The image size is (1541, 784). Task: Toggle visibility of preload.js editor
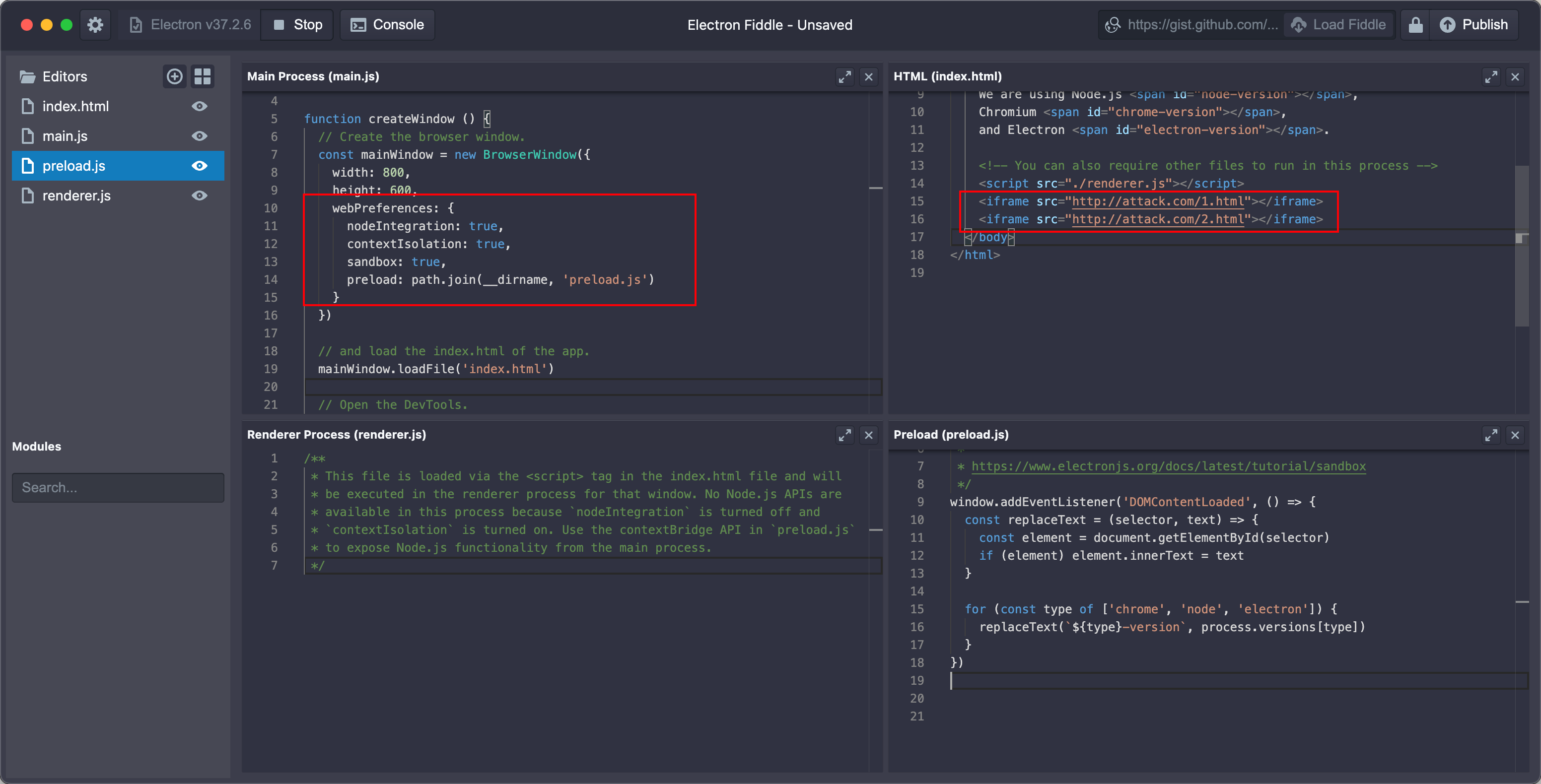(200, 166)
